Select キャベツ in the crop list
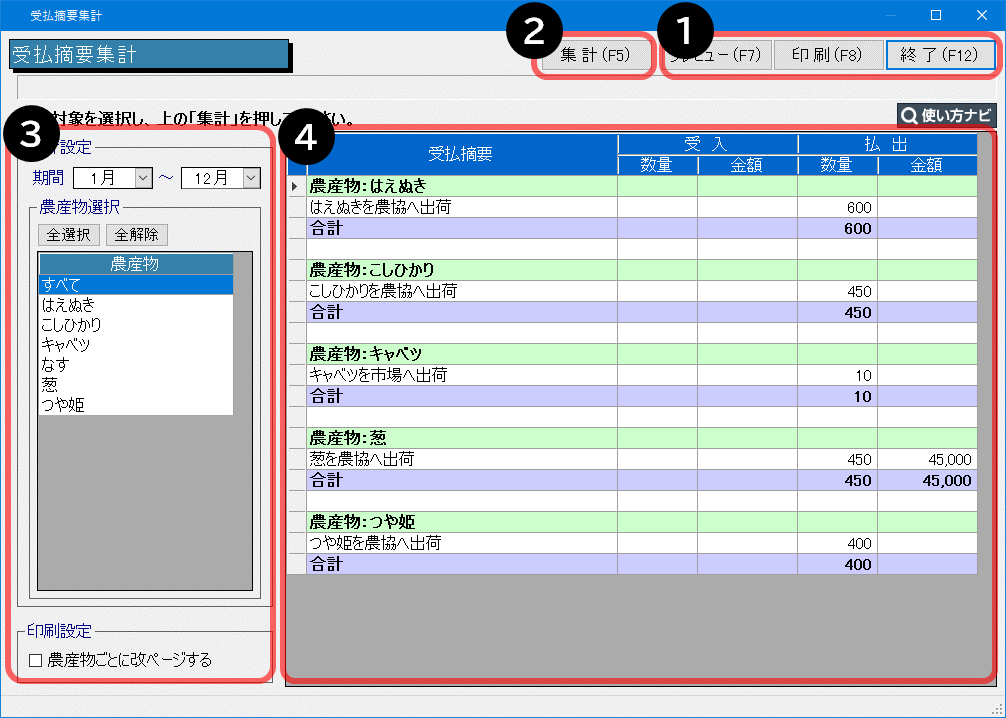The image size is (1006, 718). (135, 345)
